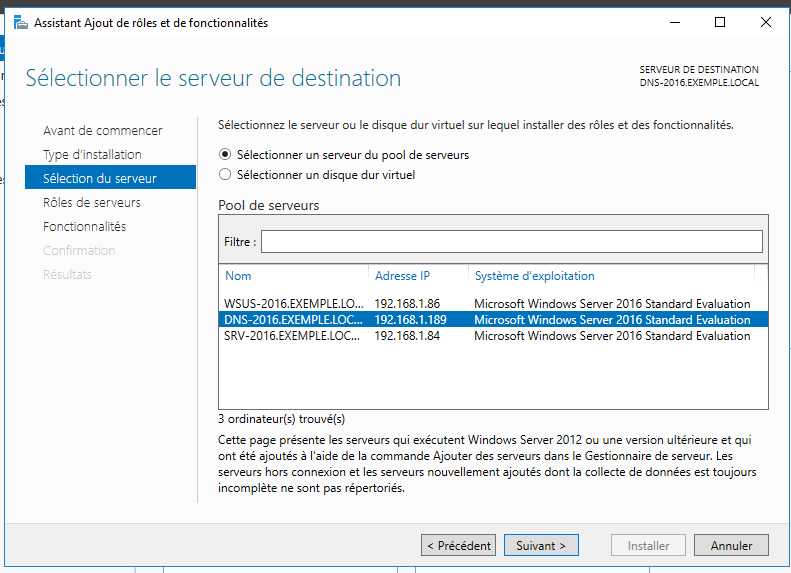Select the DNS-2016.EXEMPLE.LOCAL server row
The width and height of the screenshot is (791, 573).
[493, 320]
